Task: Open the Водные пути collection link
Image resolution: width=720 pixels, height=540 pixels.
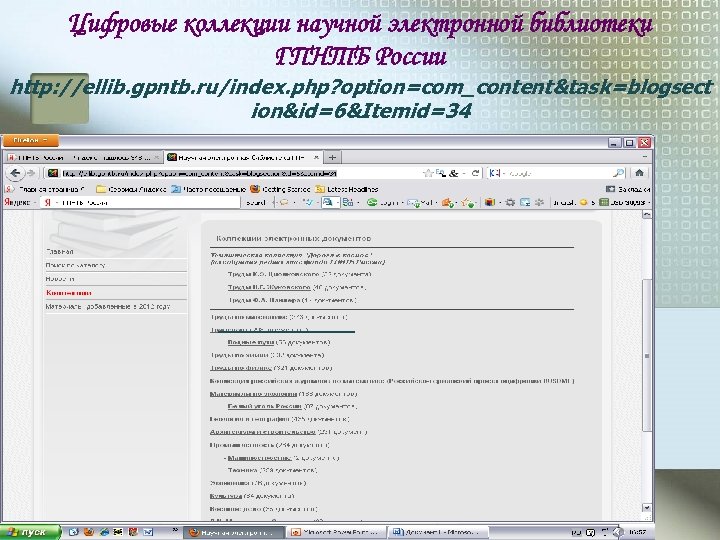Action: (251, 342)
